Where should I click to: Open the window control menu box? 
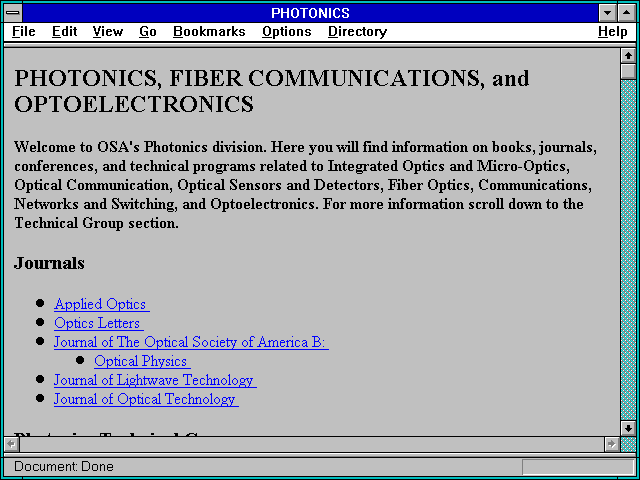click(13, 13)
